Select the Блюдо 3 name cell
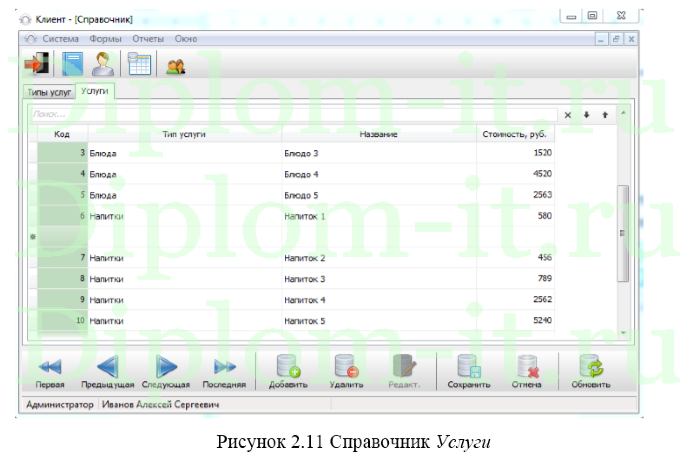The width and height of the screenshot is (680, 460). pos(379,153)
